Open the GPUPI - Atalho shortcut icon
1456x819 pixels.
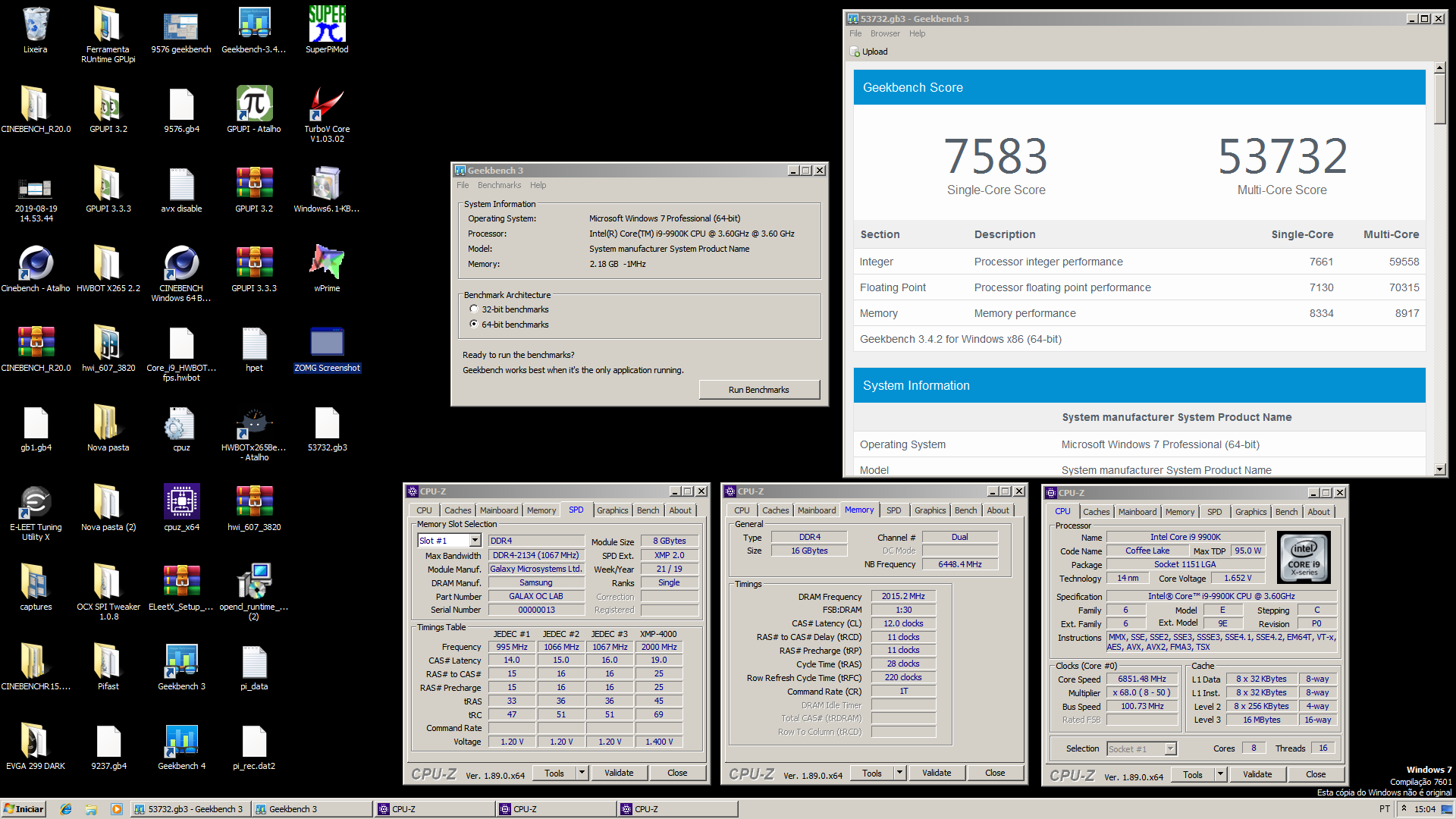(254, 109)
